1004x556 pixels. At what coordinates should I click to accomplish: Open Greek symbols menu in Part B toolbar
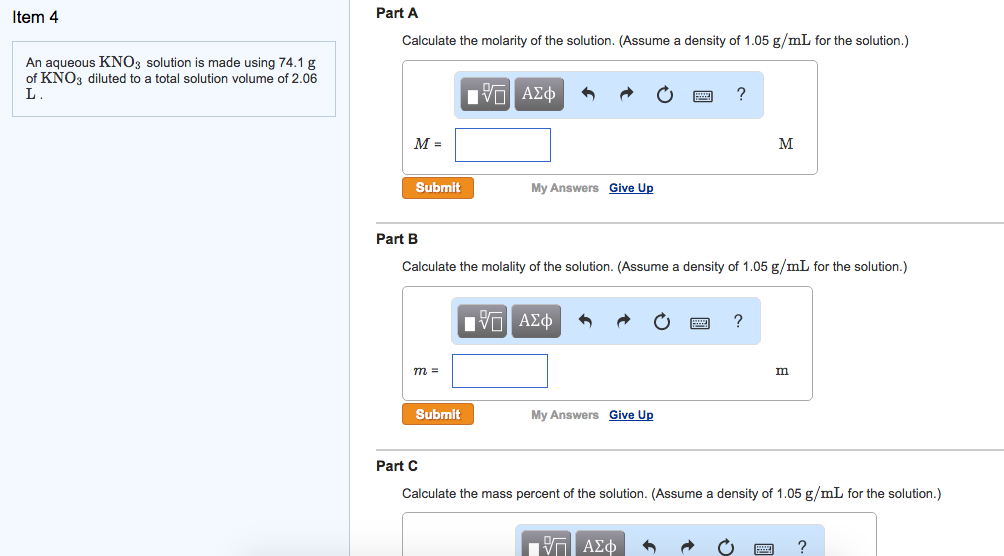(536, 321)
